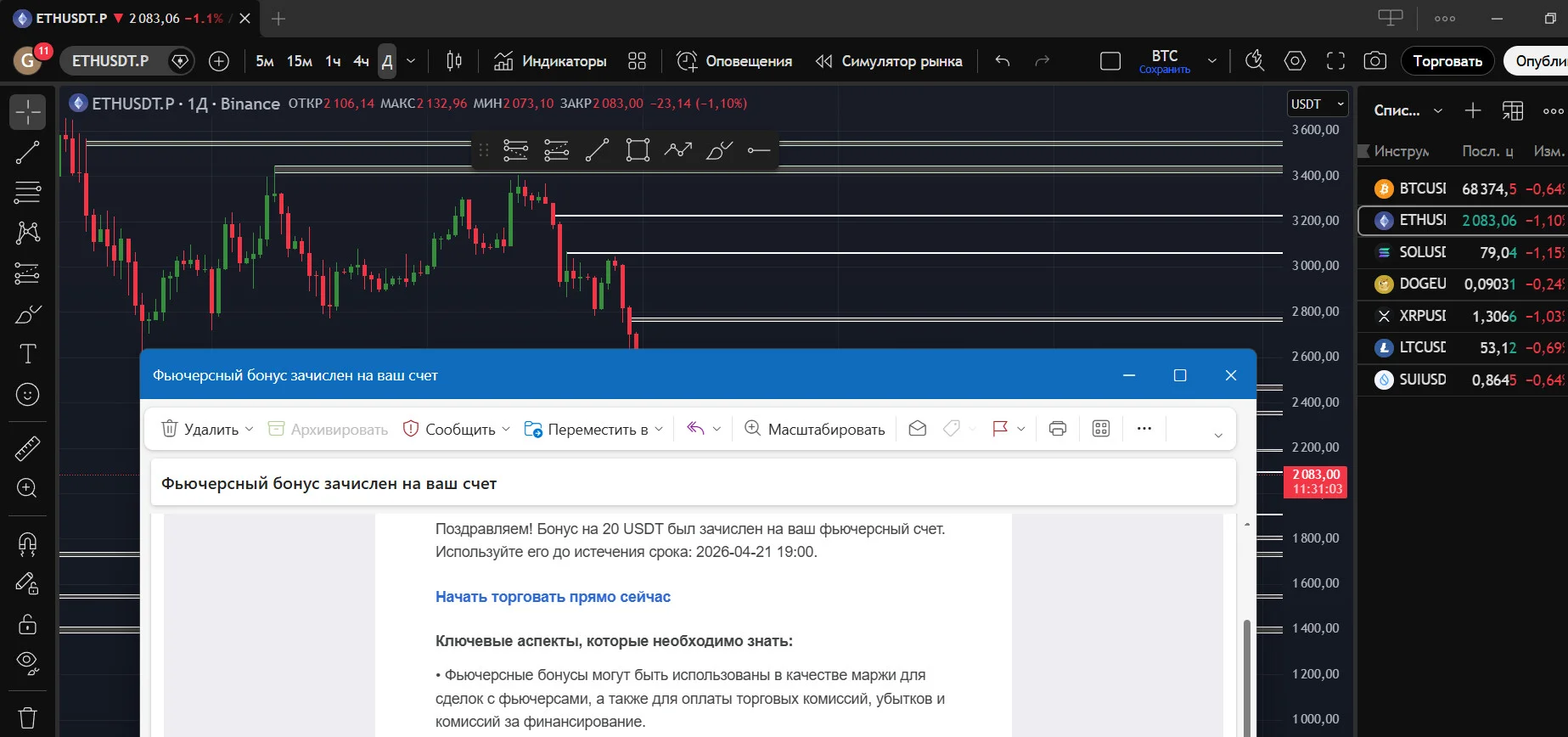Open the chart patterns tool
The height and width of the screenshot is (737, 1568).
(27, 233)
